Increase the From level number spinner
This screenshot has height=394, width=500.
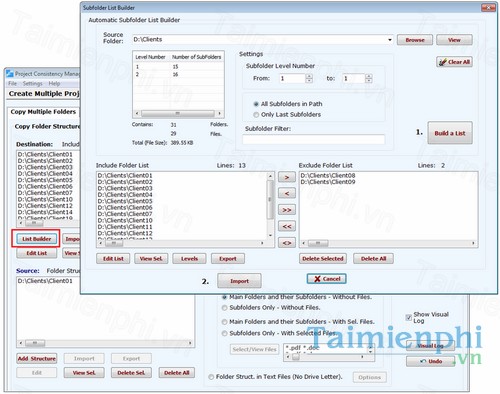309,76
